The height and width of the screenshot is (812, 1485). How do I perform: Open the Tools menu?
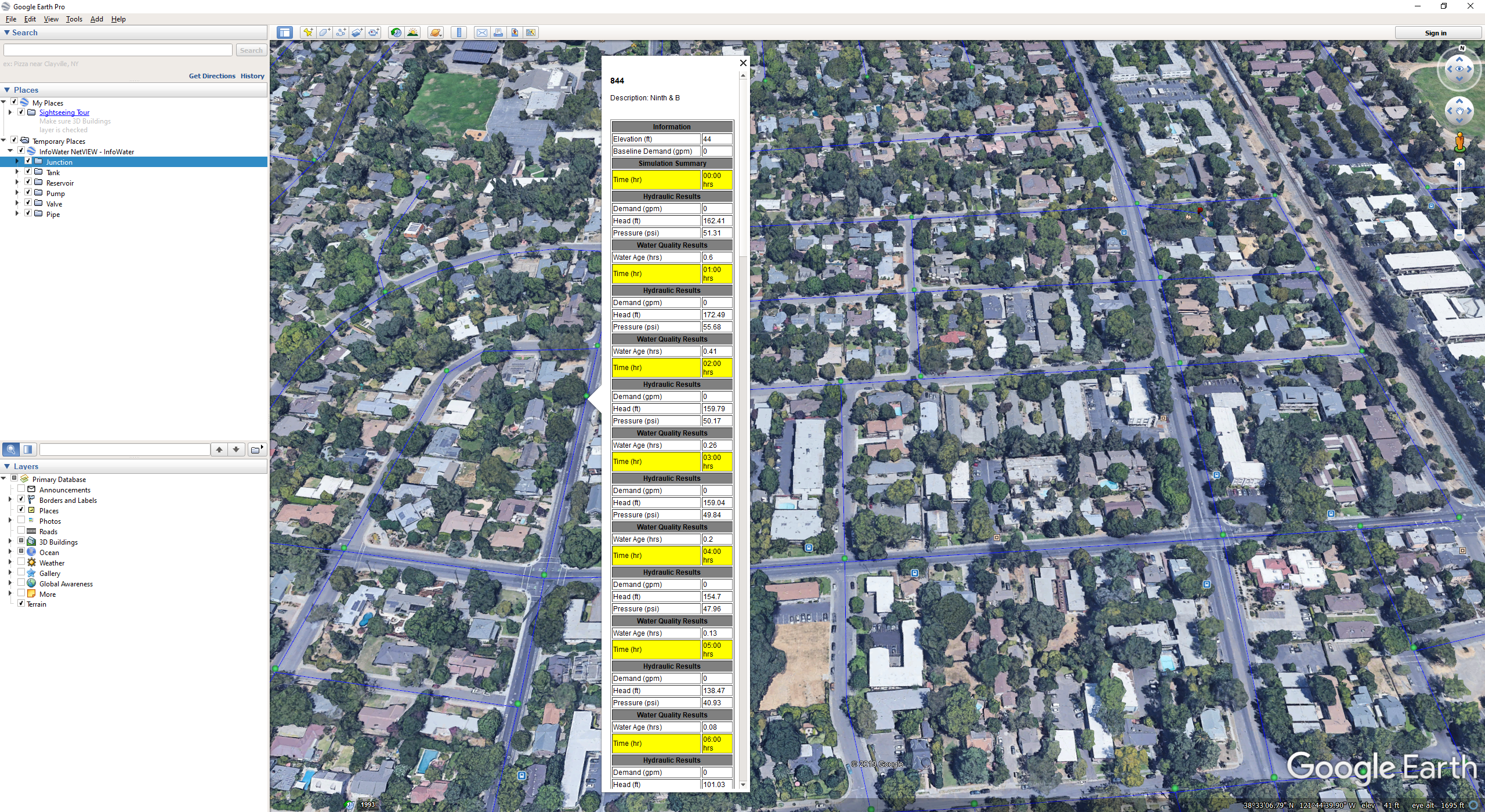click(74, 19)
